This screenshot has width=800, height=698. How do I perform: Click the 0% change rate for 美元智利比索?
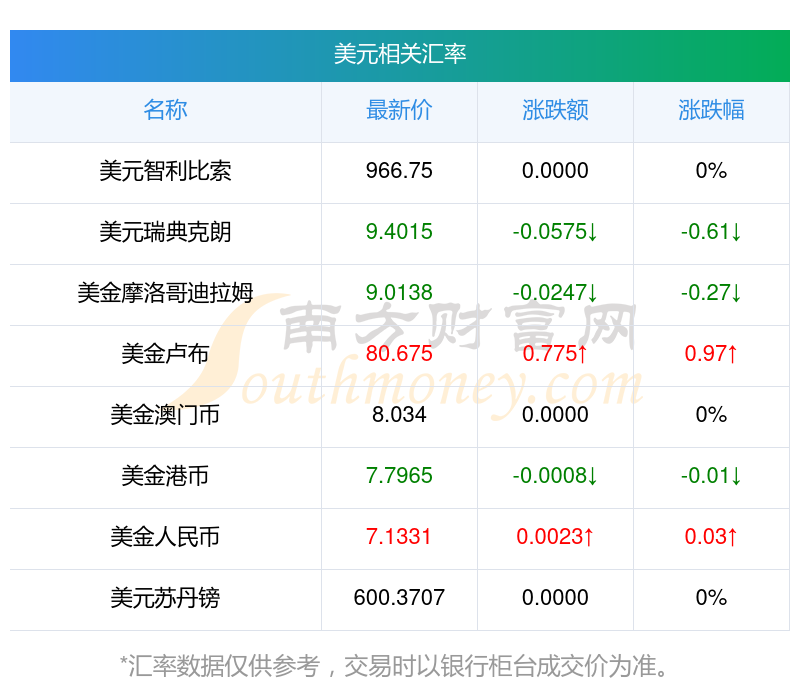pyautogui.click(x=711, y=171)
